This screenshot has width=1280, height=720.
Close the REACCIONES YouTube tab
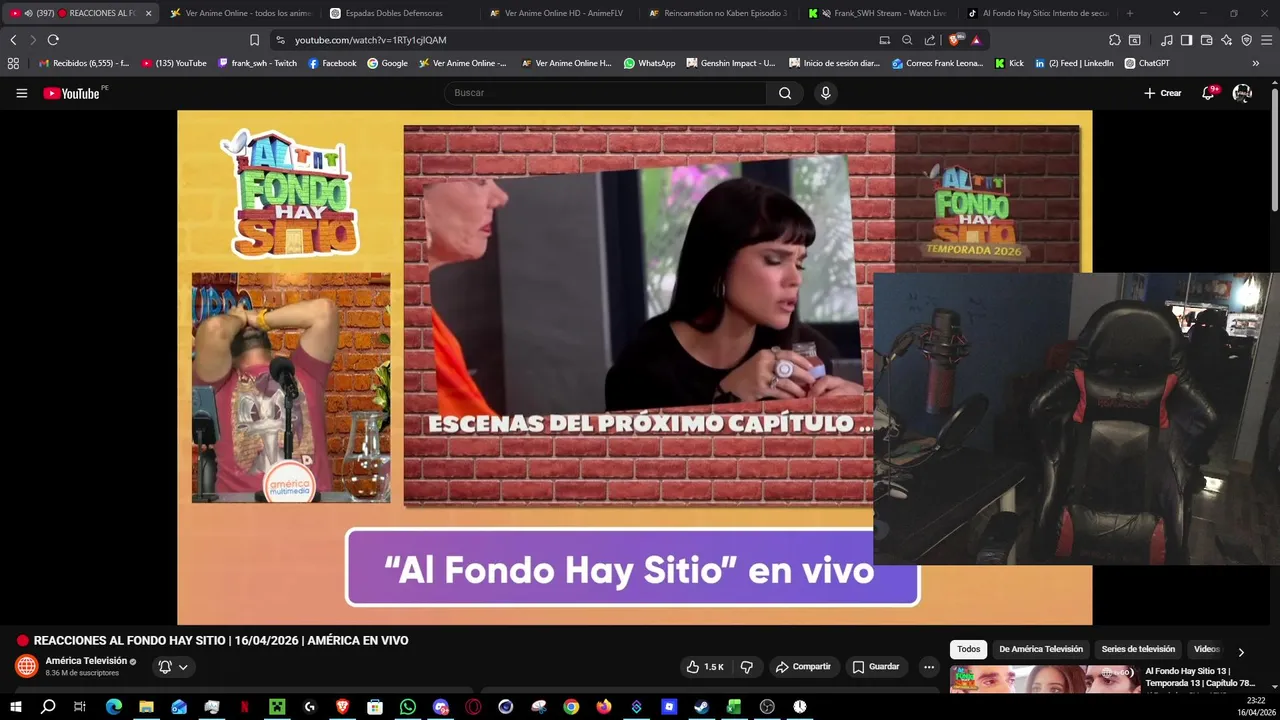(148, 13)
